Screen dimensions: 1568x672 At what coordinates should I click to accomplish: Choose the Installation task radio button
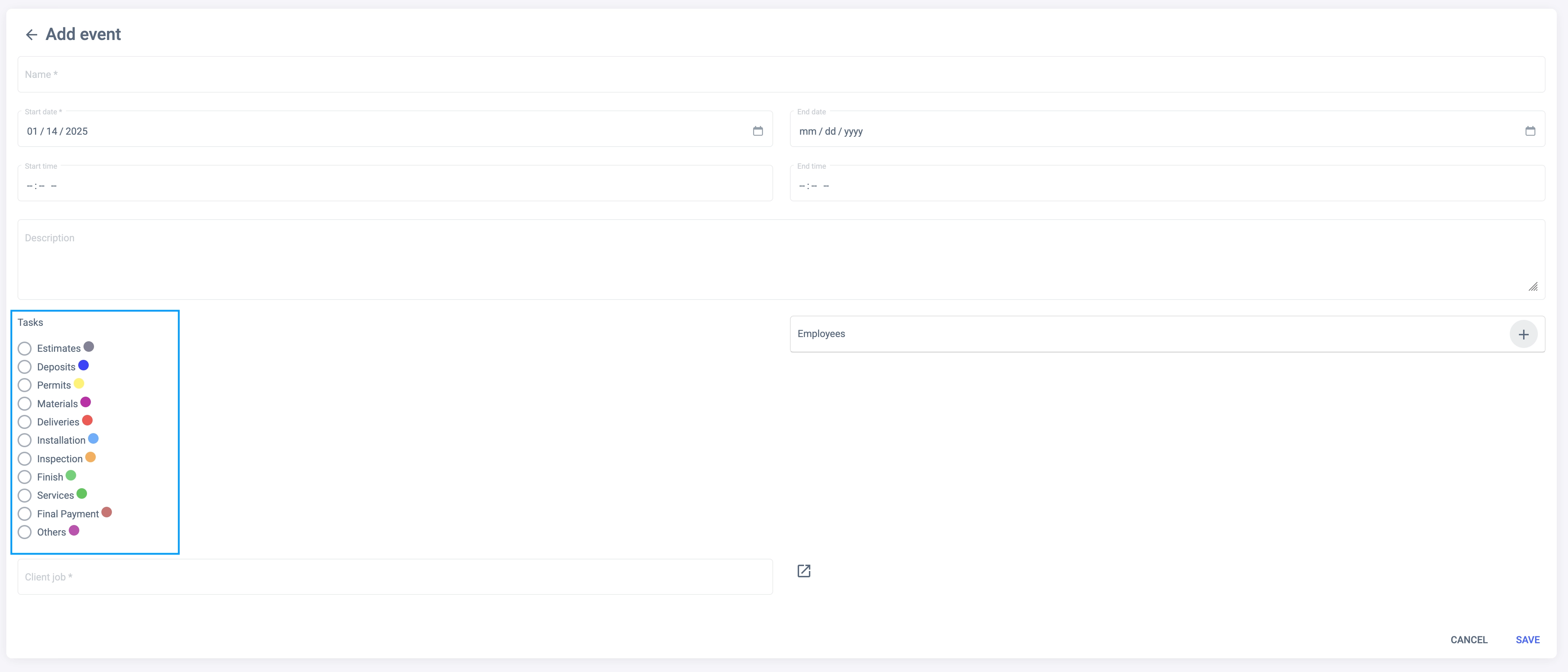point(24,440)
